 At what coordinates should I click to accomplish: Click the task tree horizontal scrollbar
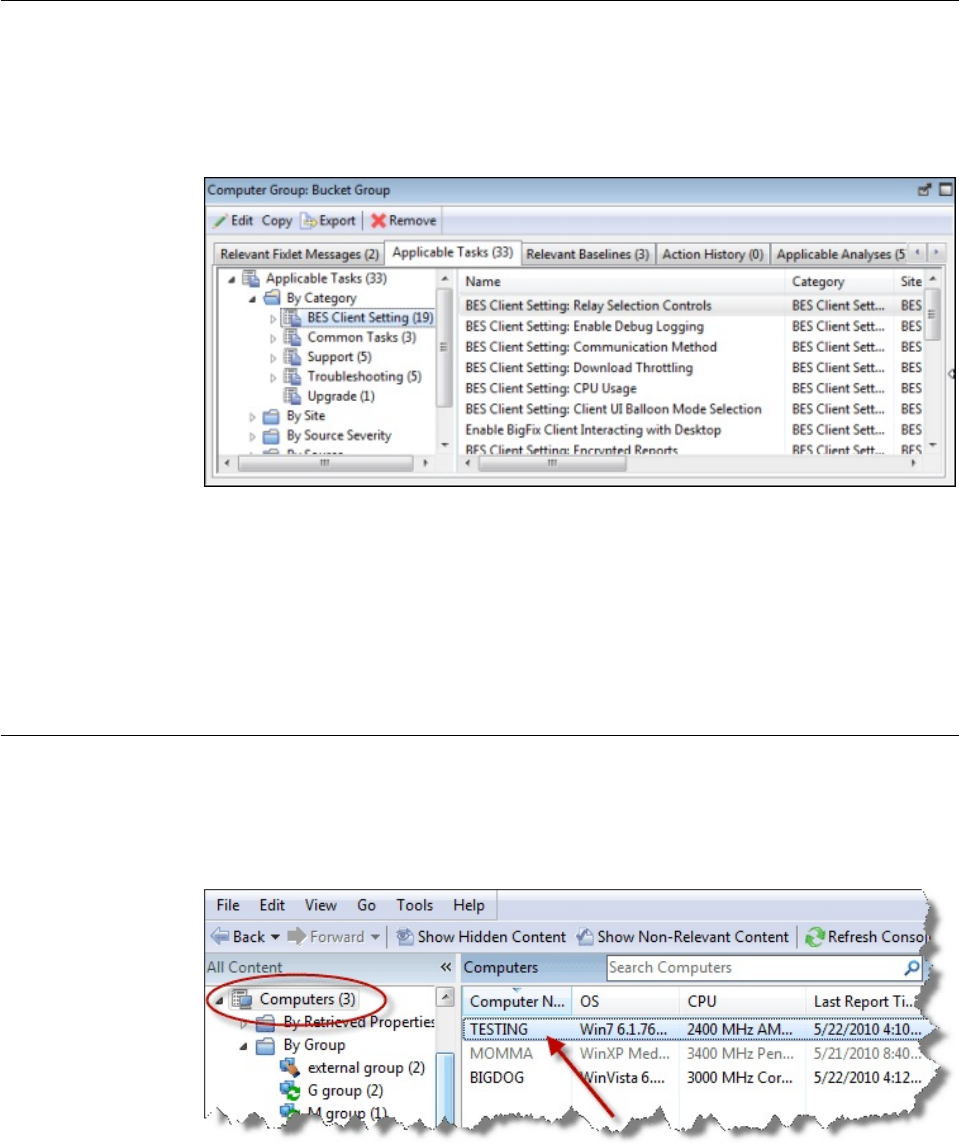click(x=326, y=463)
